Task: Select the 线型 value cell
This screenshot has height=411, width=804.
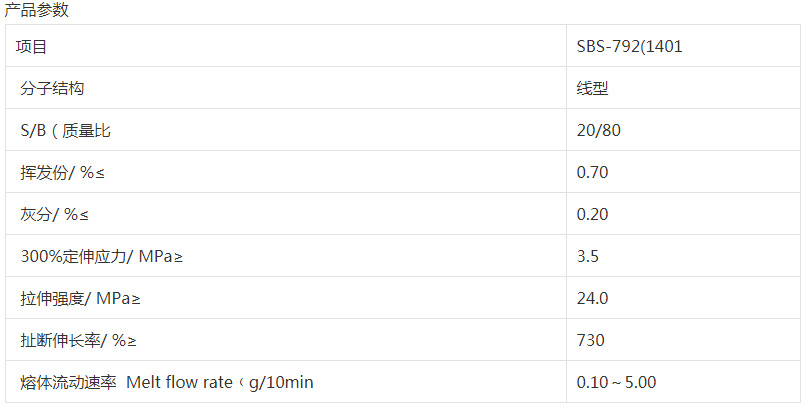Action: [593, 88]
